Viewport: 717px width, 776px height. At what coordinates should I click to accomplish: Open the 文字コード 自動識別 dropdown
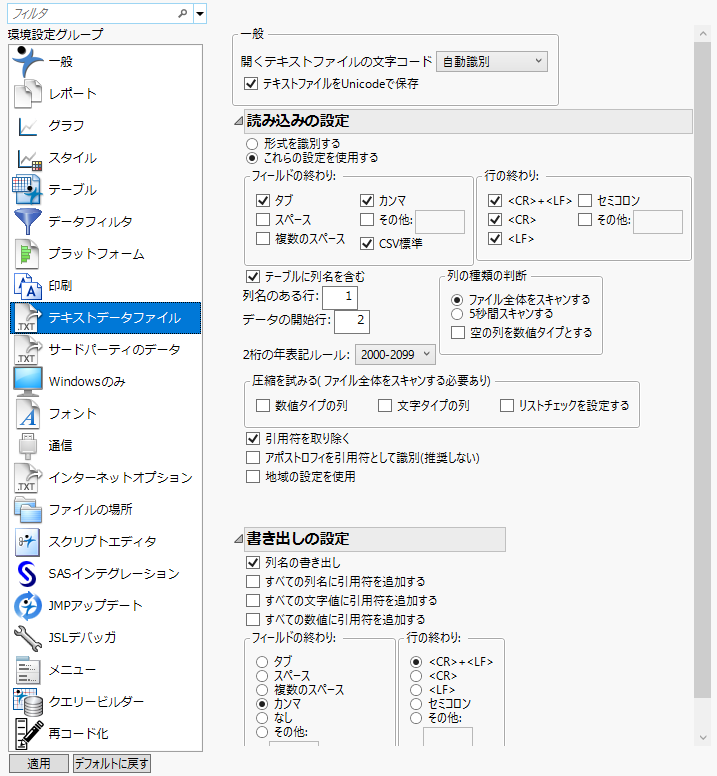(x=492, y=61)
